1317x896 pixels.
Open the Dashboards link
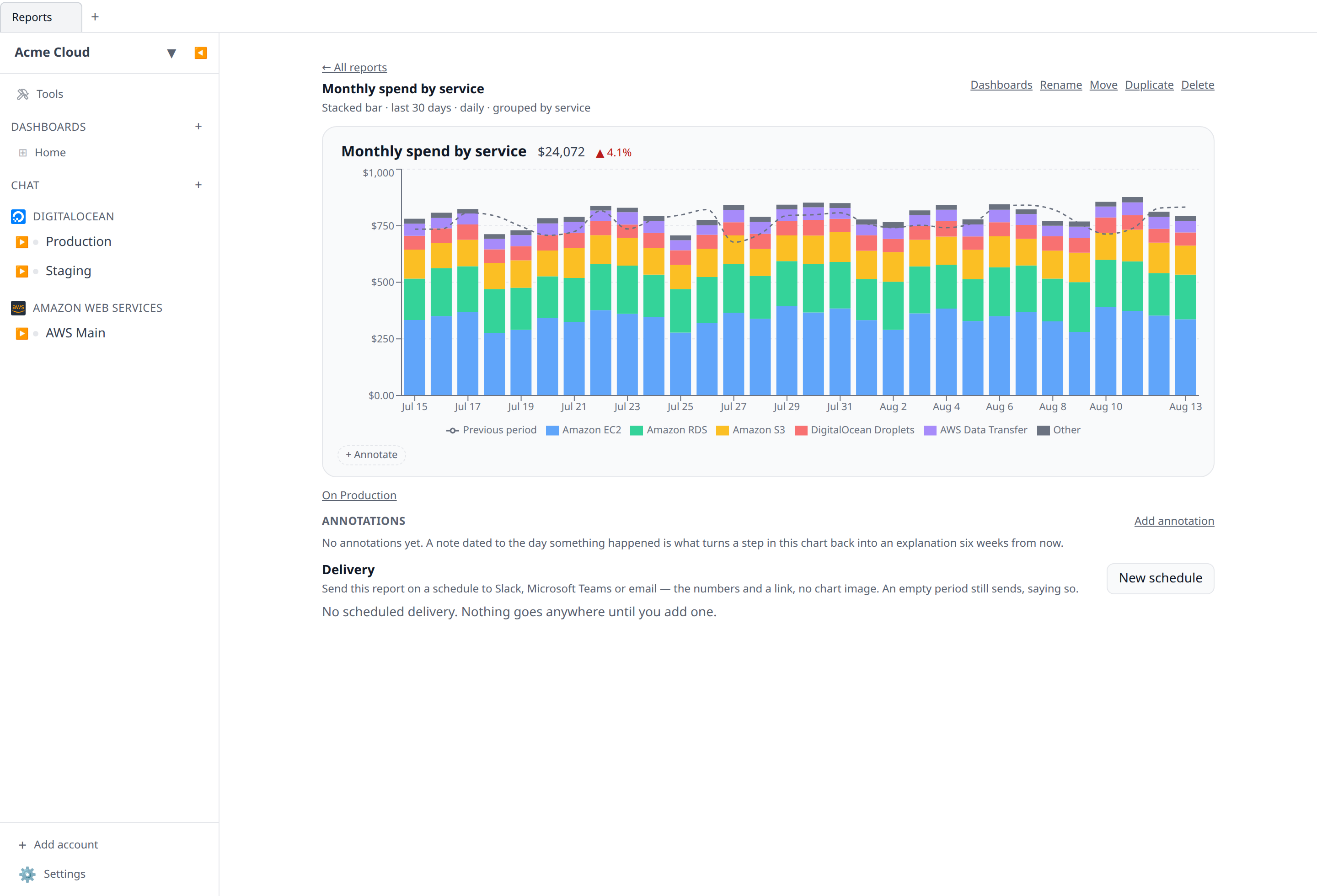tap(1001, 85)
